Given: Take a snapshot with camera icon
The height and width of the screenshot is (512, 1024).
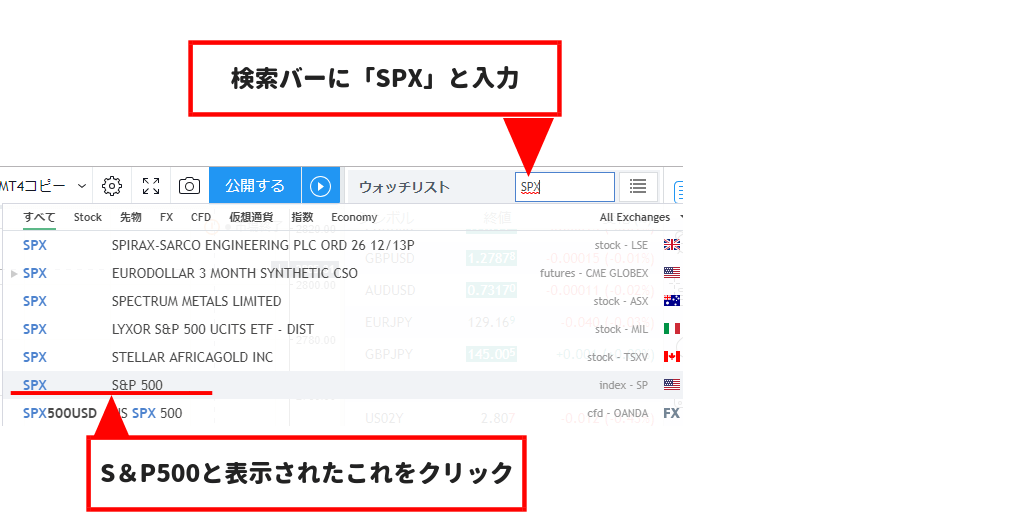Looking at the screenshot, I should [189, 186].
